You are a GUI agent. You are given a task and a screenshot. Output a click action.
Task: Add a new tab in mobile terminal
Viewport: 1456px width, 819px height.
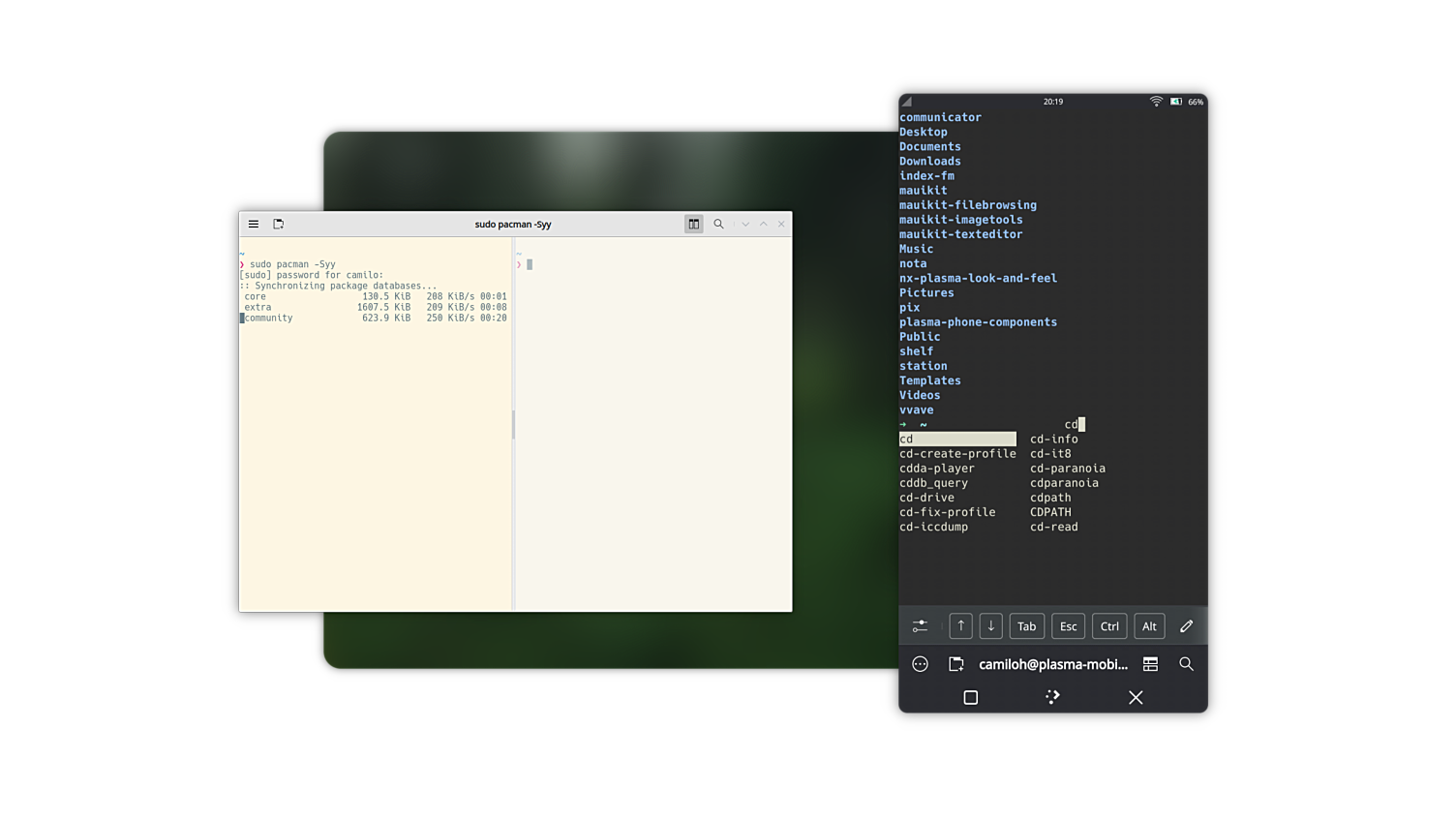tap(955, 664)
